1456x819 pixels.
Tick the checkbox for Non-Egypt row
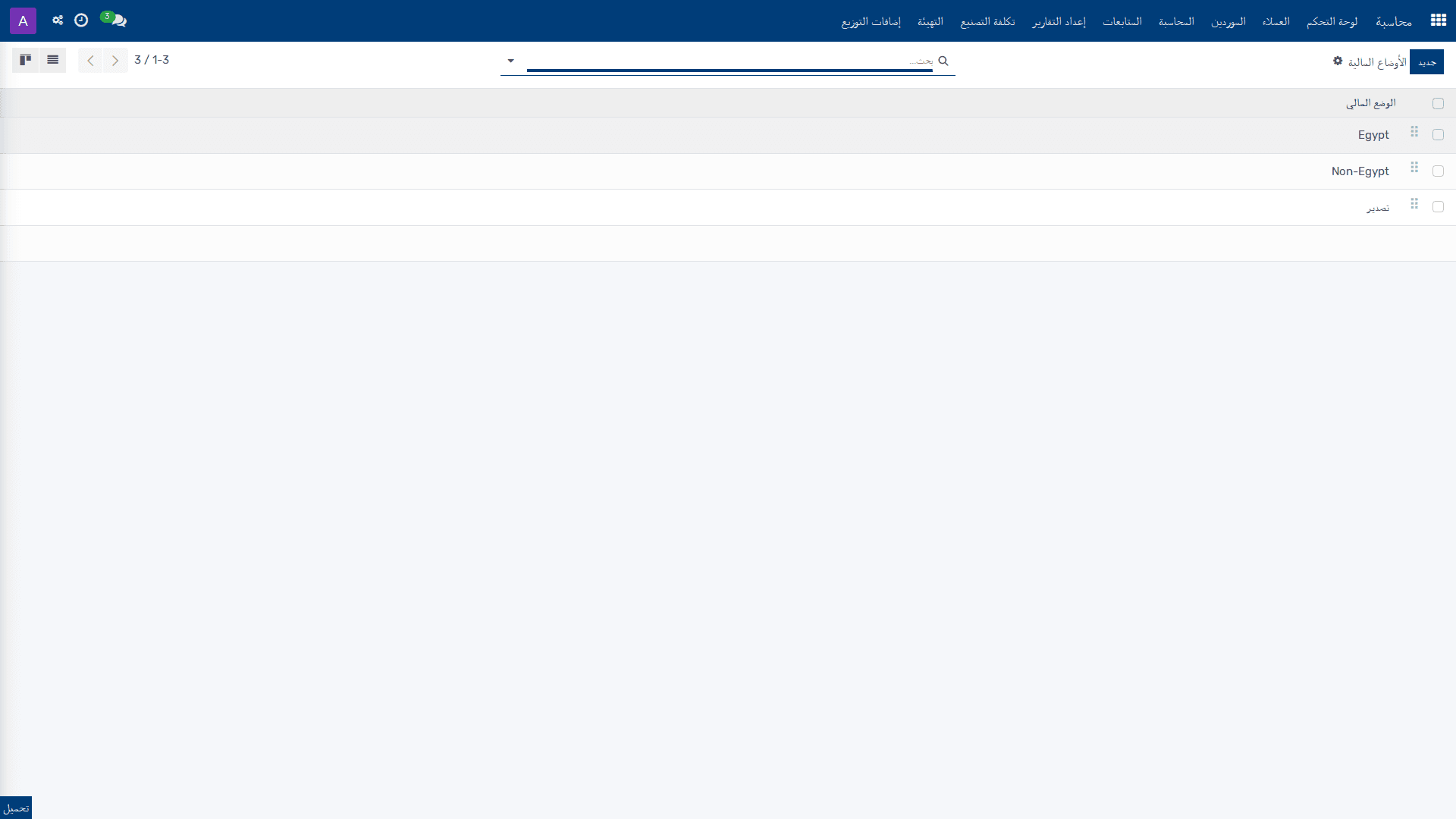[1438, 171]
